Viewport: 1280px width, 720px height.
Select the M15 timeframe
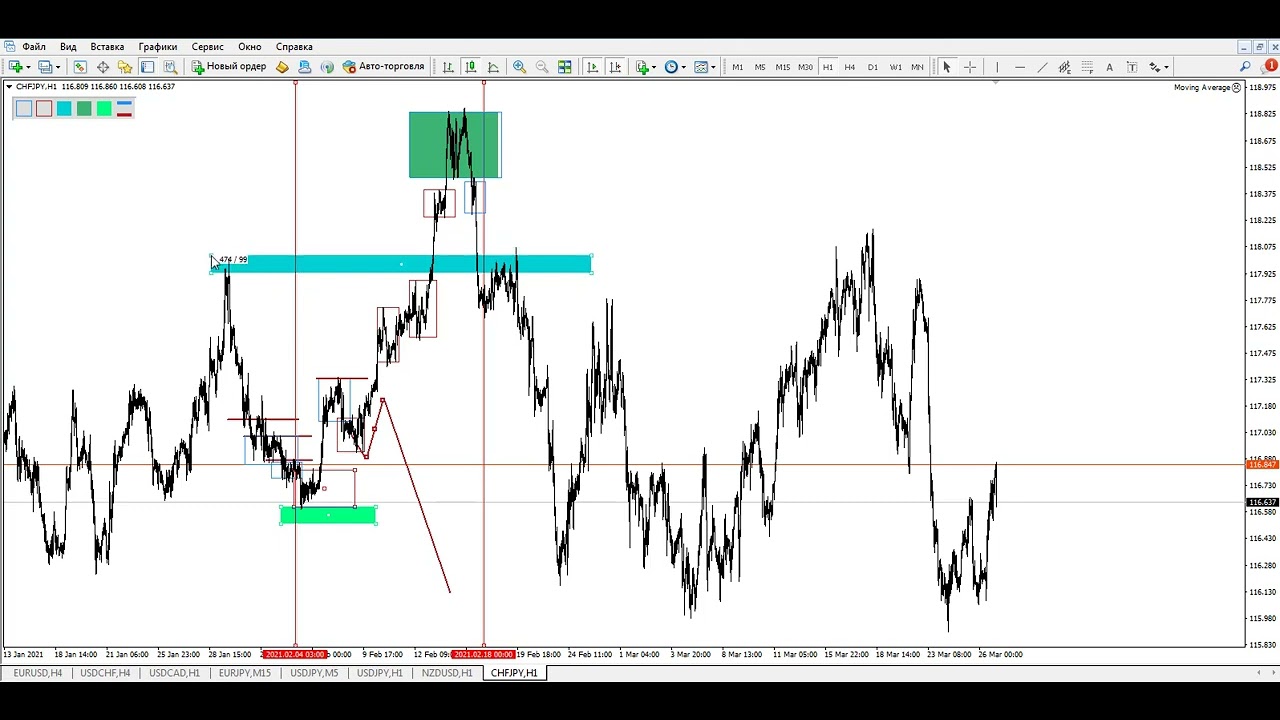coord(782,67)
